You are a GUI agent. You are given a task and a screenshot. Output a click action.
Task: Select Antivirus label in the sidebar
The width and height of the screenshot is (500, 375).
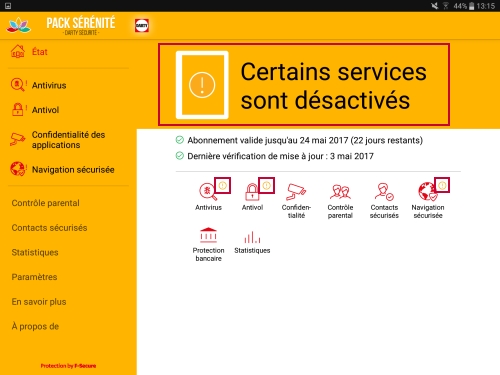pyautogui.click(x=49, y=85)
